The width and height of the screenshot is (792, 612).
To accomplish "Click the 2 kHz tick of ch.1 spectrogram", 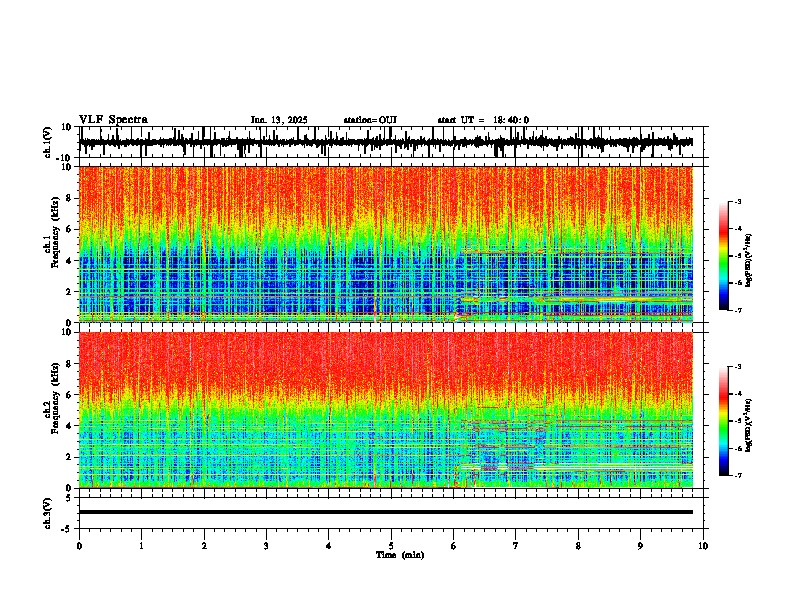I will pyautogui.click(x=70, y=291).
